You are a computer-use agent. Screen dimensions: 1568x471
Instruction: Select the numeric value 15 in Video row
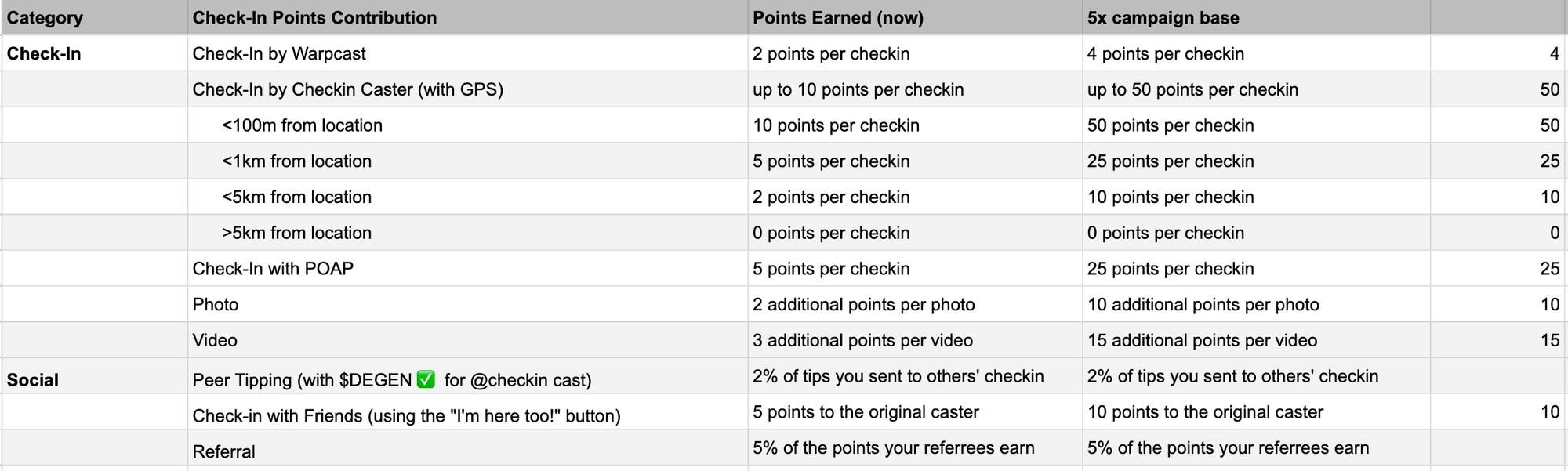click(x=1549, y=340)
